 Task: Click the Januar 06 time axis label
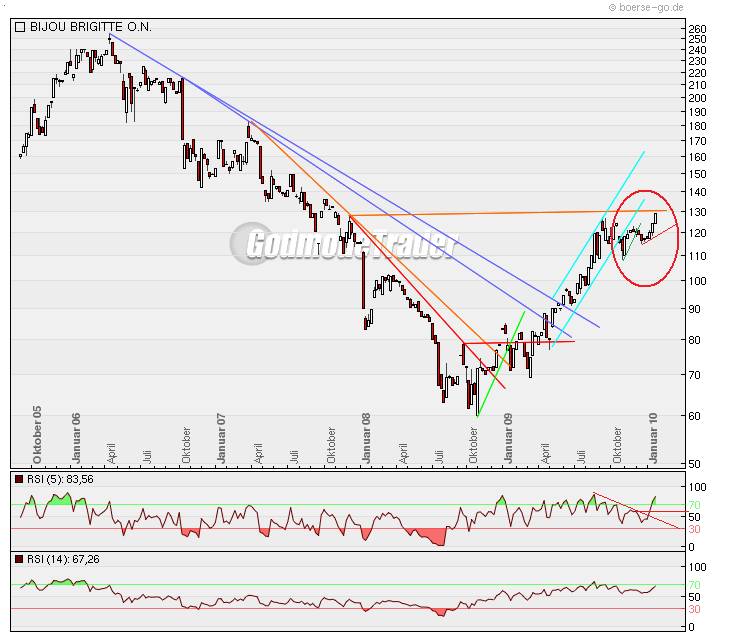pyautogui.click(x=76, y=438)
